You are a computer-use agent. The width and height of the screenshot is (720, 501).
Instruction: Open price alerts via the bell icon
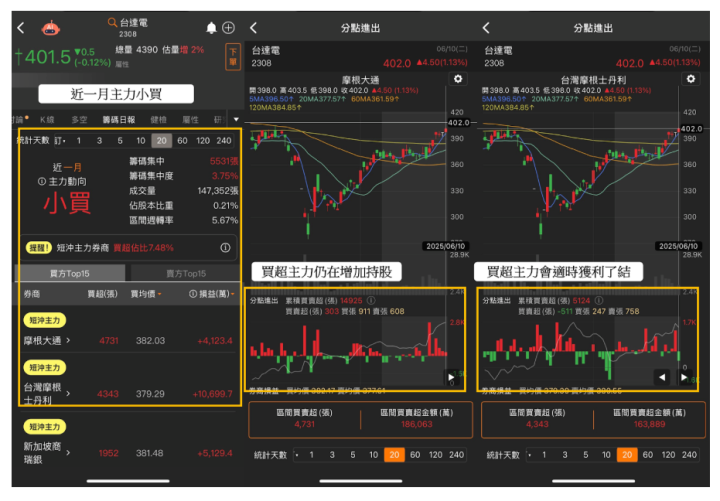click(x=211, y=28)
